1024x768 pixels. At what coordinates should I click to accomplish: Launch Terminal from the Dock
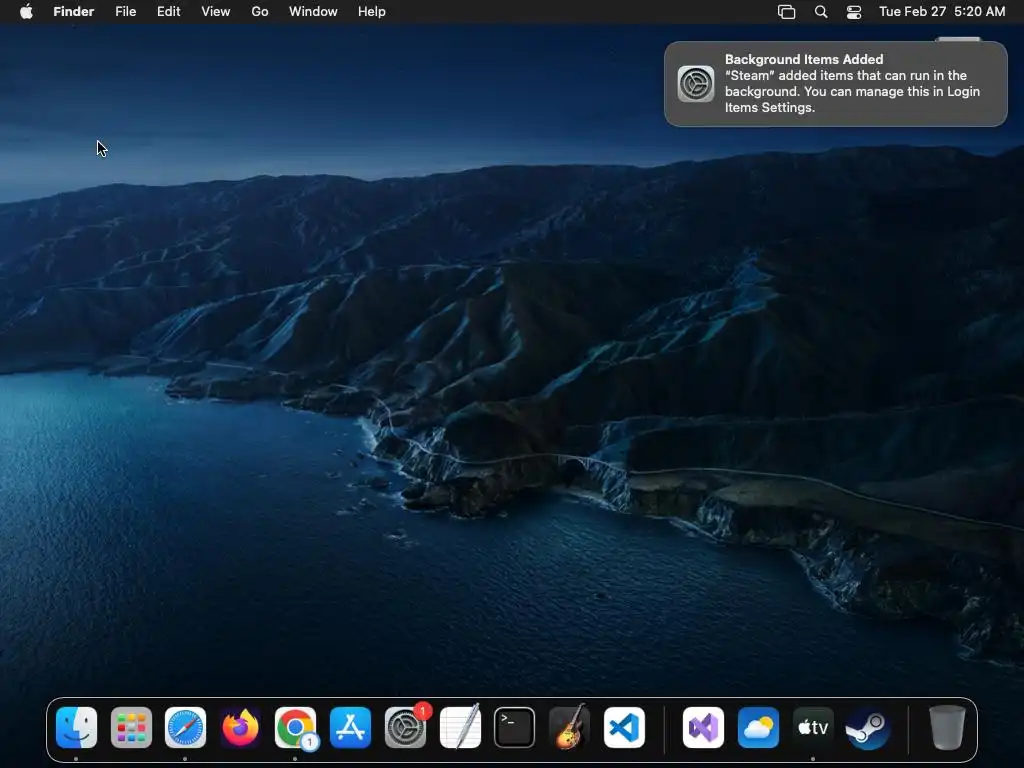pyautogui.click(x=514, y=728)
